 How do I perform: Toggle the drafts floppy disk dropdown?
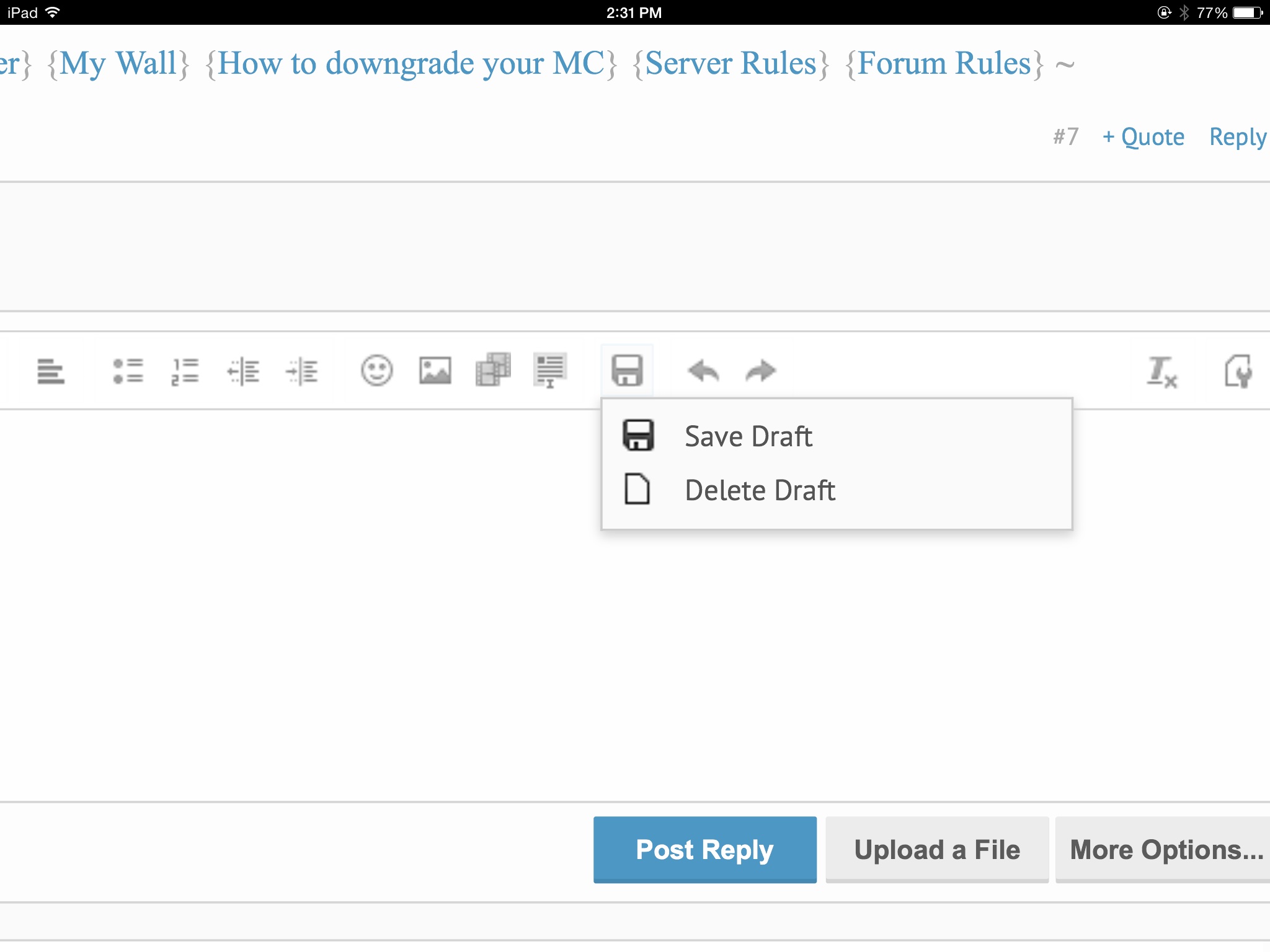coord(627,371)
